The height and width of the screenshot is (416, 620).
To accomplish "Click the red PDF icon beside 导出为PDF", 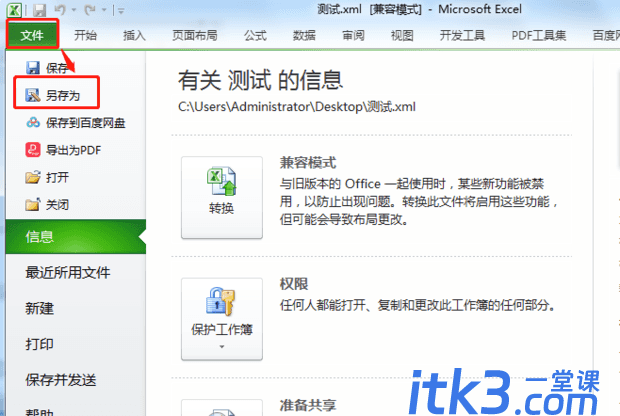I will point(33,150).
